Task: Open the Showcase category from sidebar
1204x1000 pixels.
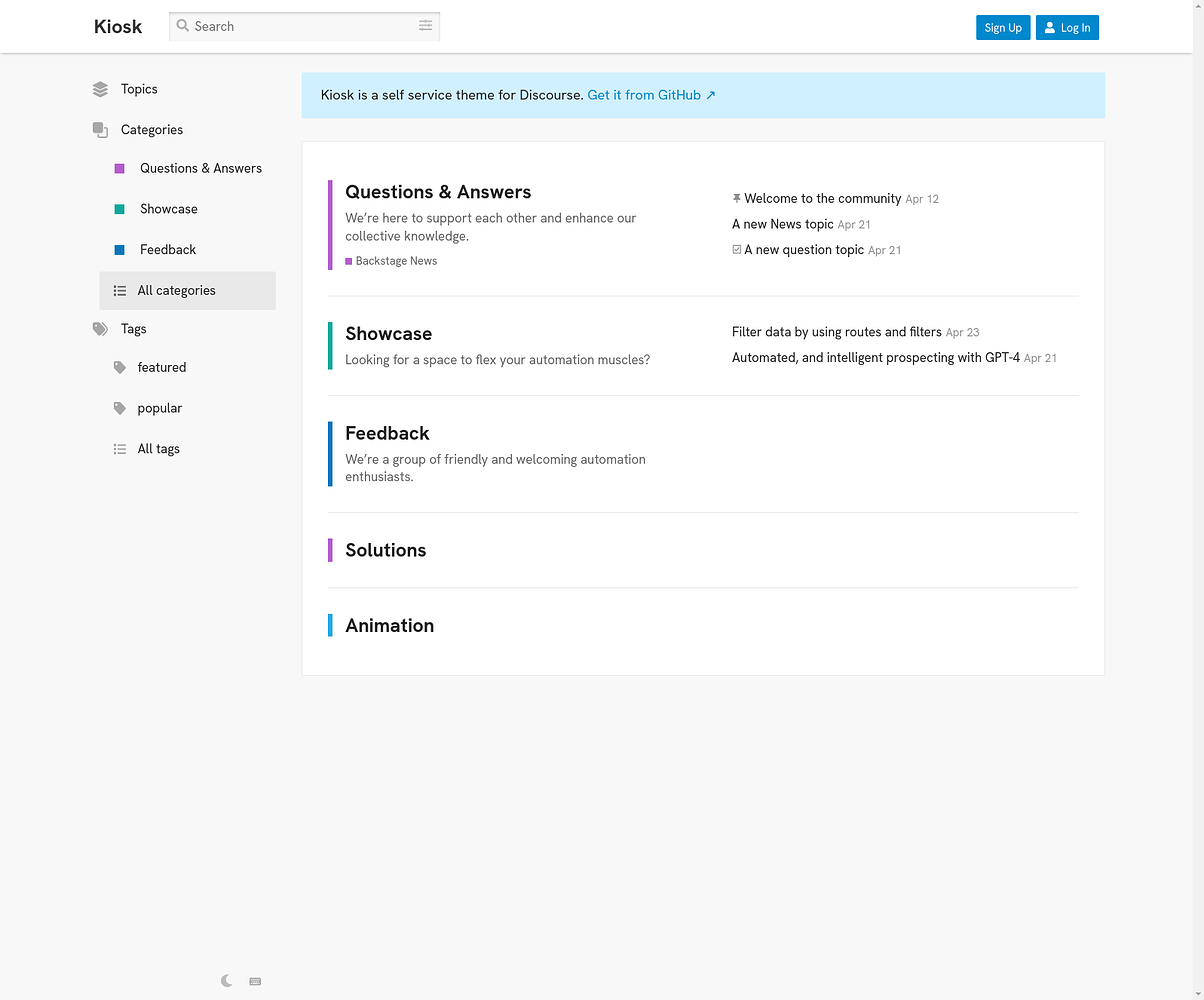Action: coord(168,209)
